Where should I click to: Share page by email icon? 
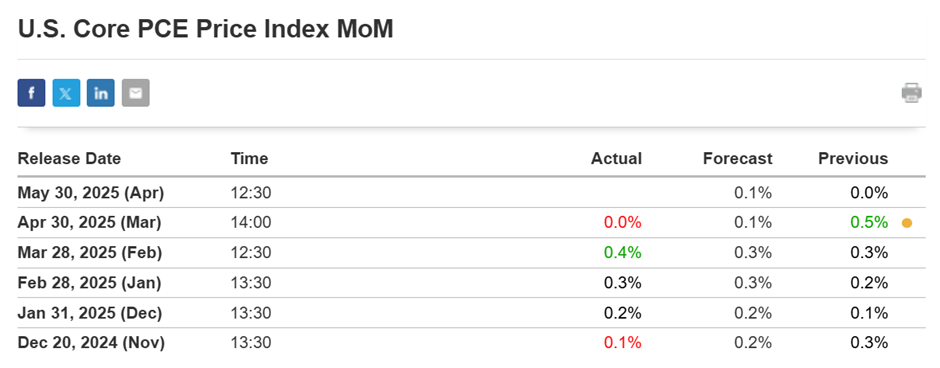[x=135, y=93]
